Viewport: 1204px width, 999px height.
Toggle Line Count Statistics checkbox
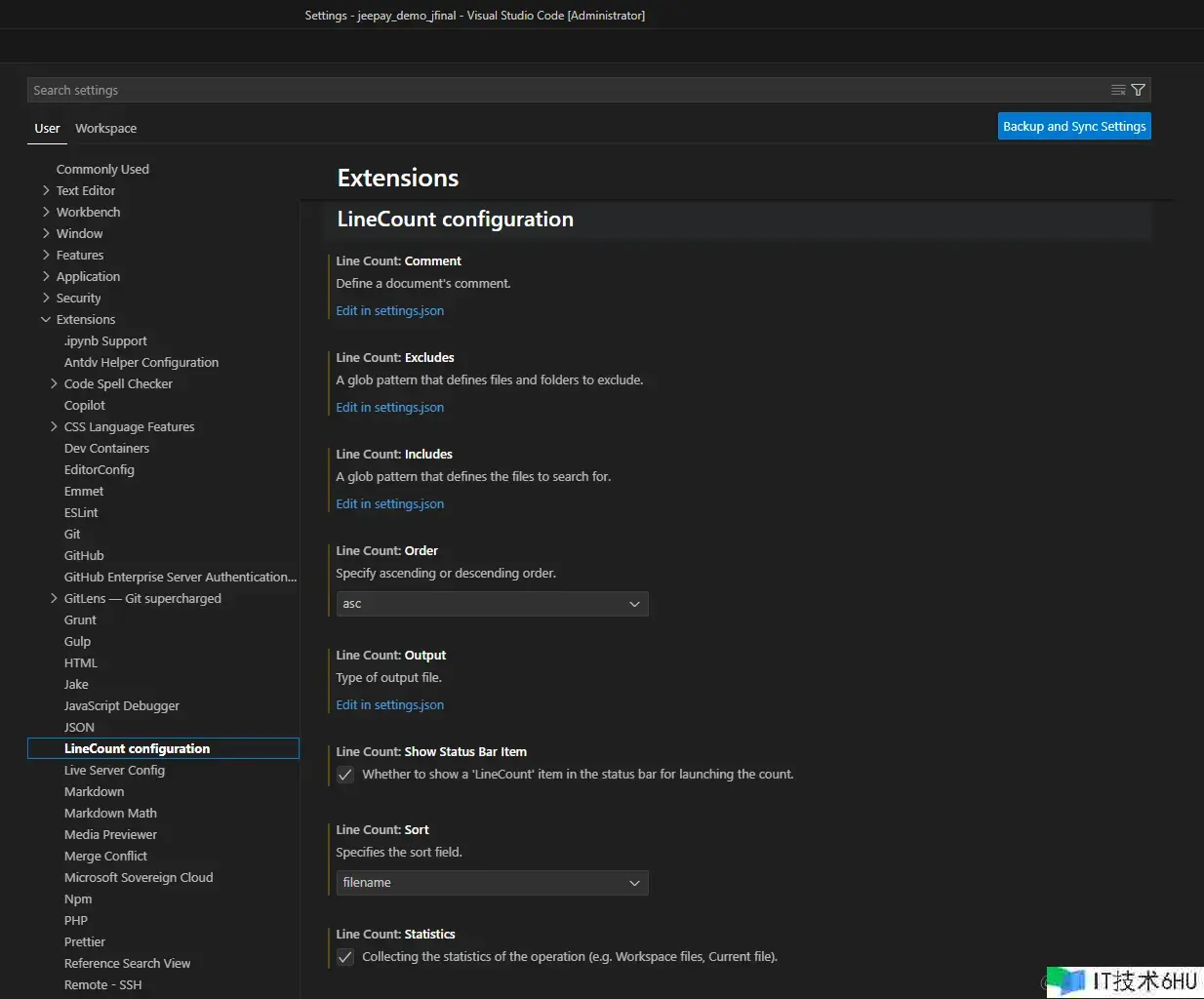click(345, 957)
